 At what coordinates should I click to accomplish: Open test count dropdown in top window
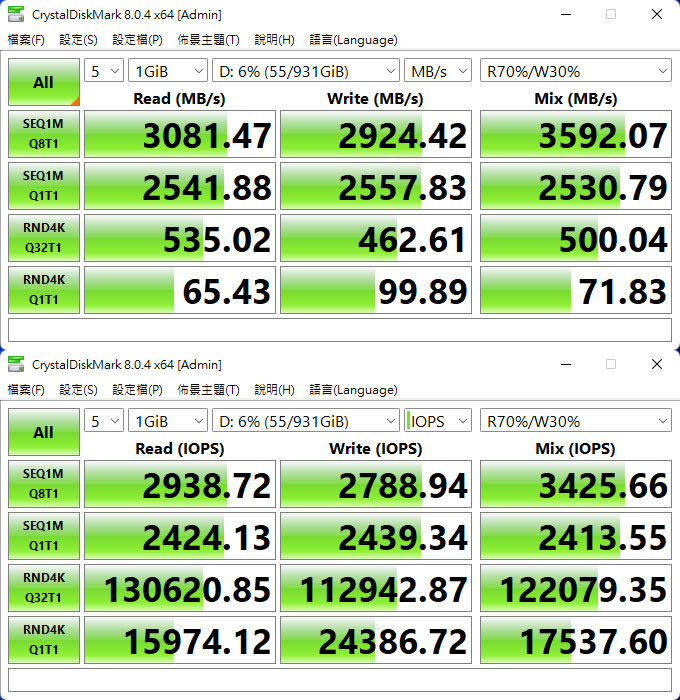[x=104, y=71]
